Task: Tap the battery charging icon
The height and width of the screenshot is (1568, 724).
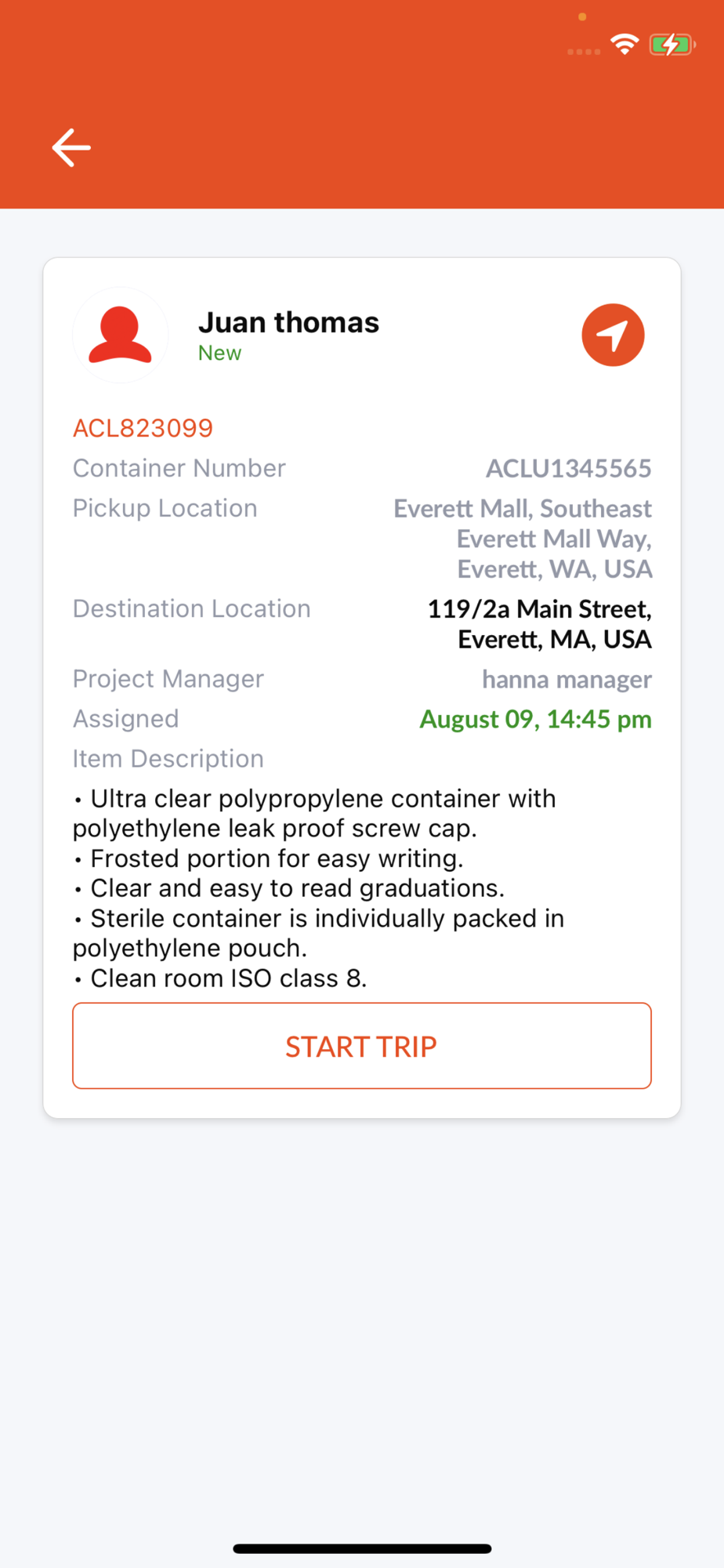Action: (x=672, y=45)
